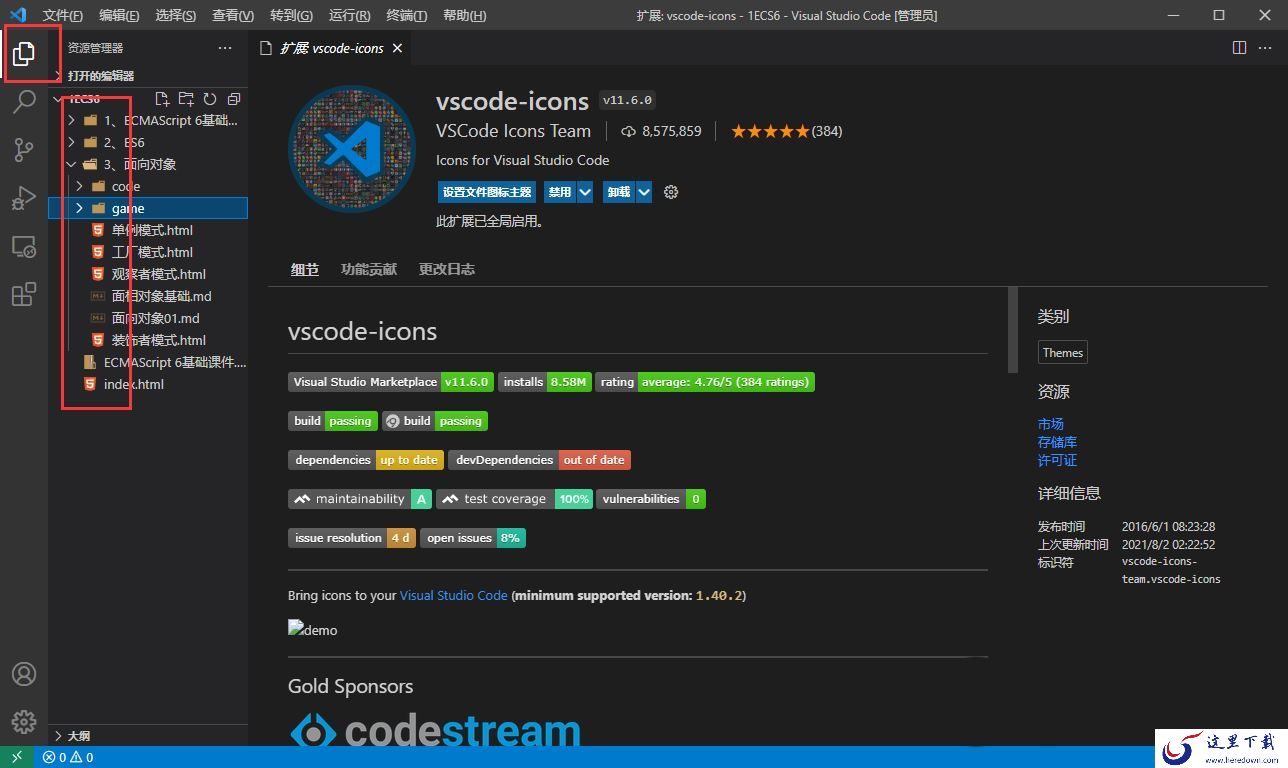Open the Visual Studio Code link in description
The height and width of the screenshot is (768, 1288).
point(454,595)
